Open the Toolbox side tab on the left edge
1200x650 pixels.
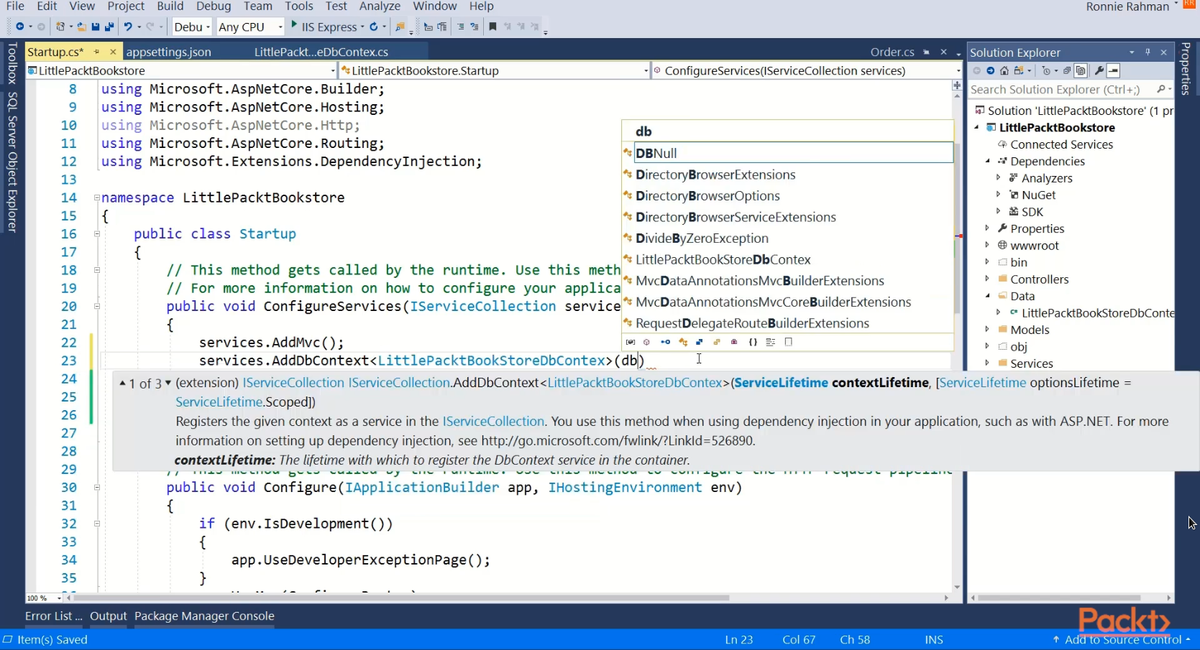tap(11, 65)
